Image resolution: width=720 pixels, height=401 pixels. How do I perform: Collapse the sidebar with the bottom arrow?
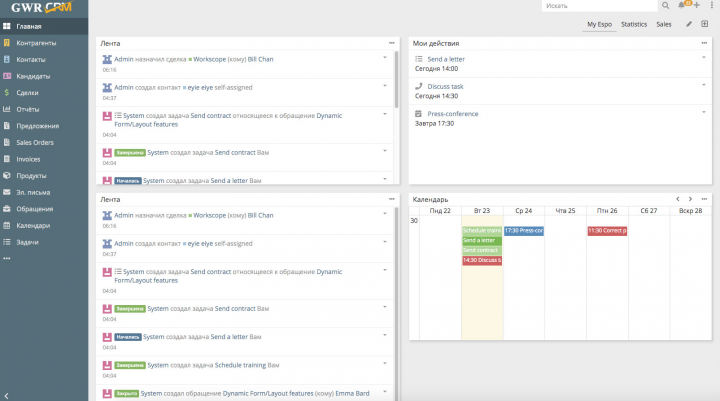point(6,395)
